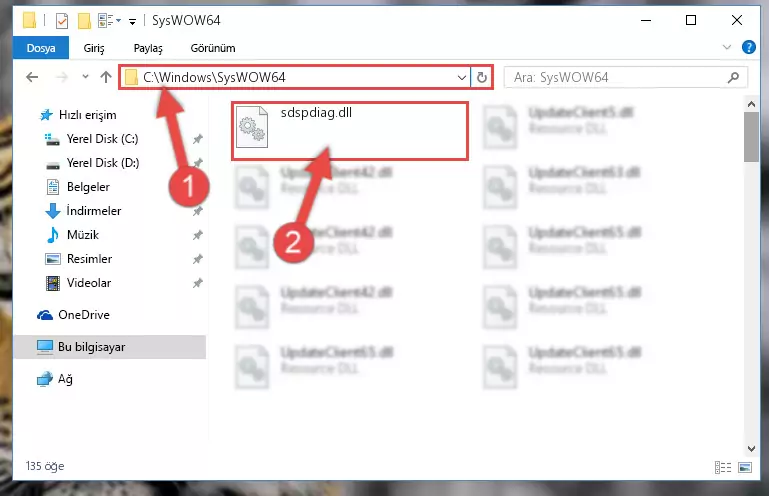Viewport: 769px width, 496px height.
Task: Click in the Ara: SysWOW64 search box
Action: tap(618, 78)
